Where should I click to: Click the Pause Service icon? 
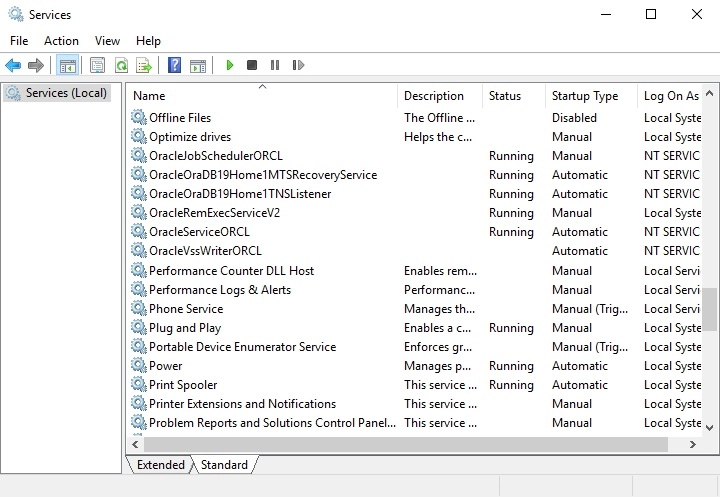(x=275, y=65)
